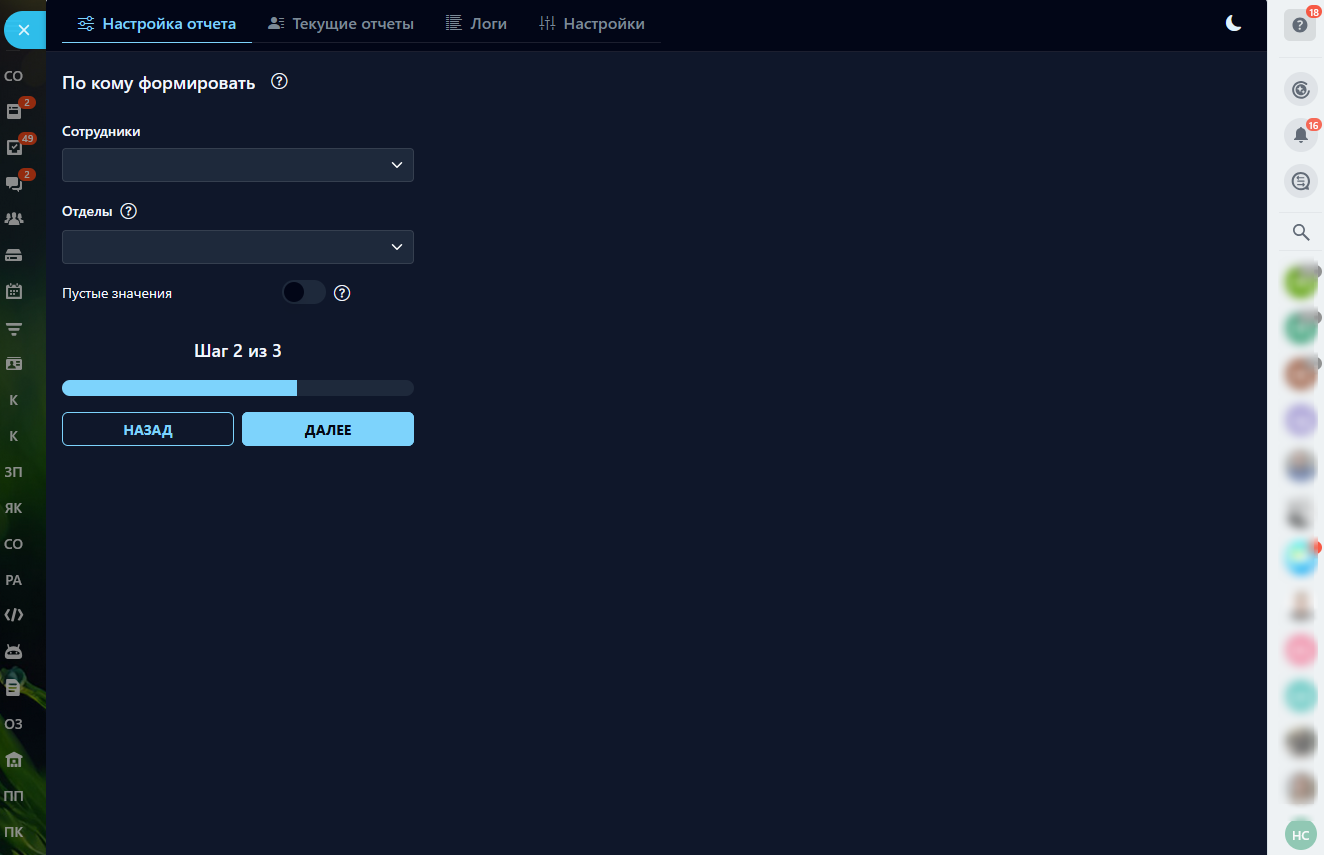1324x855 pixels.
Task: Enable the Пустые значения switch
Action: point(304,292)
